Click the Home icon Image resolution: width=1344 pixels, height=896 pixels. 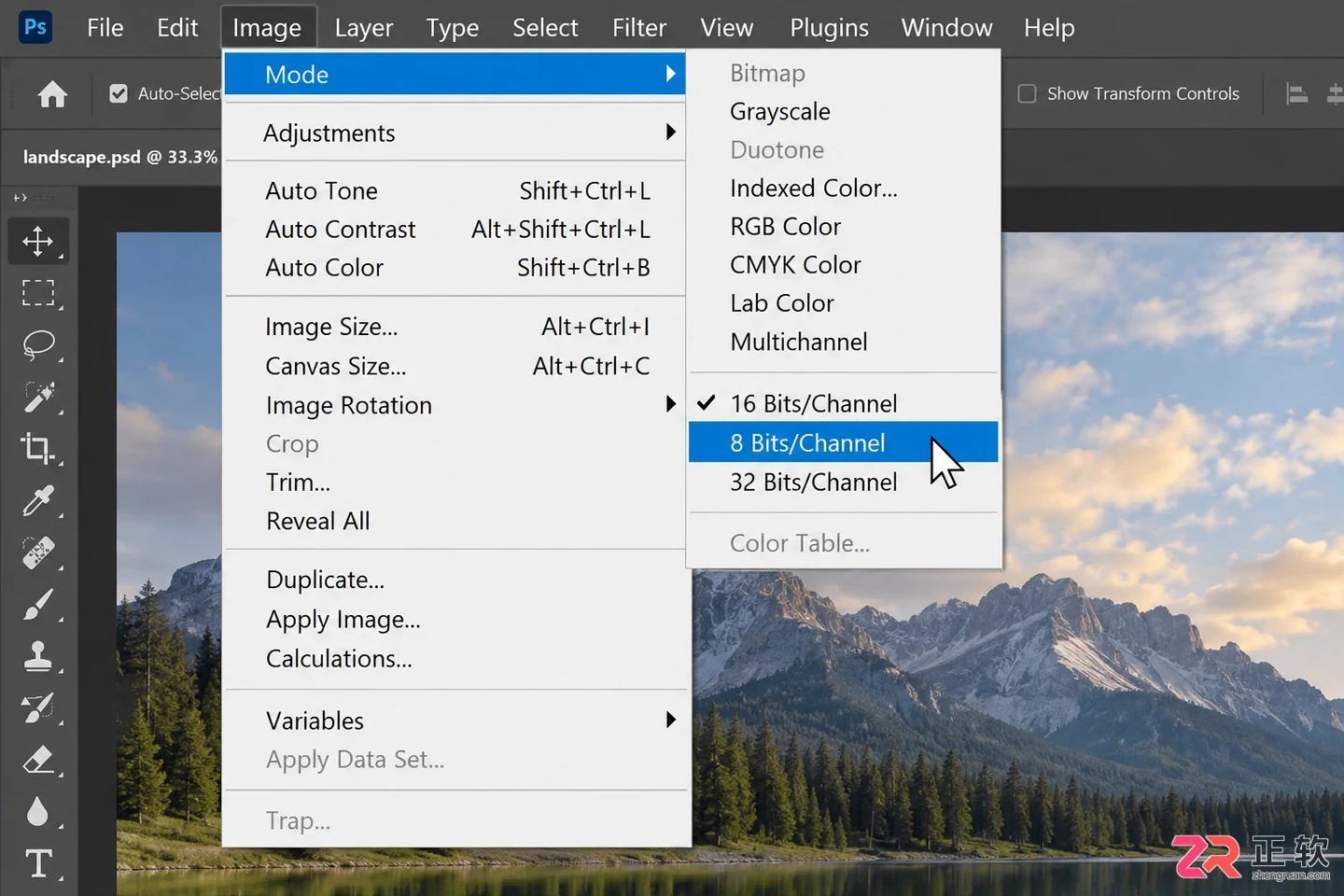click(52, 94)
